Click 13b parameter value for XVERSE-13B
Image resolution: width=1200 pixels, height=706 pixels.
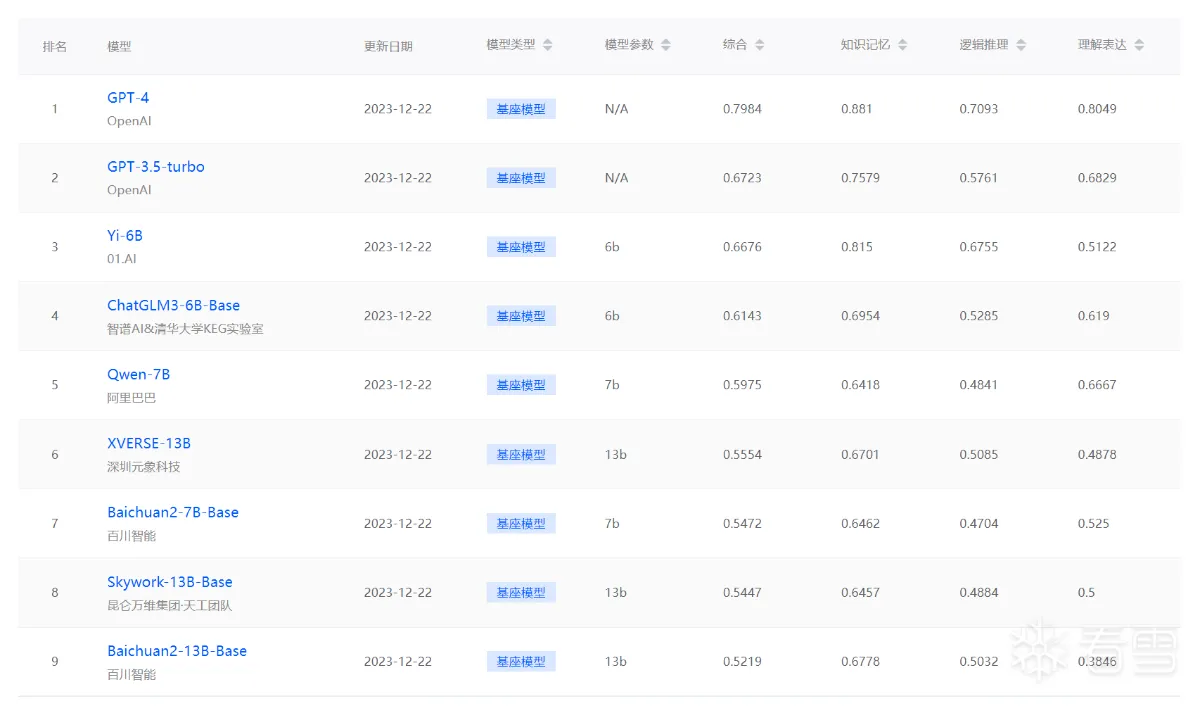click(x=616, y=454)
